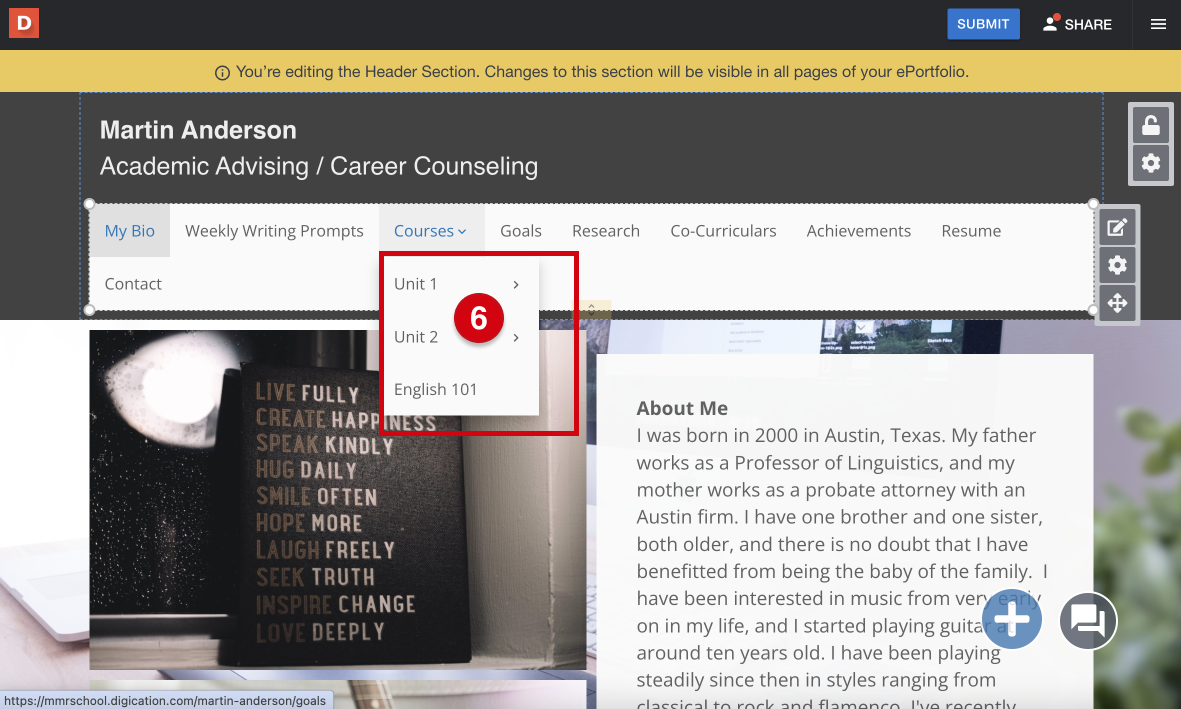The image size is (1181, 709).
Task: Switch to the My Bio tab
Action: coord(129,231)
